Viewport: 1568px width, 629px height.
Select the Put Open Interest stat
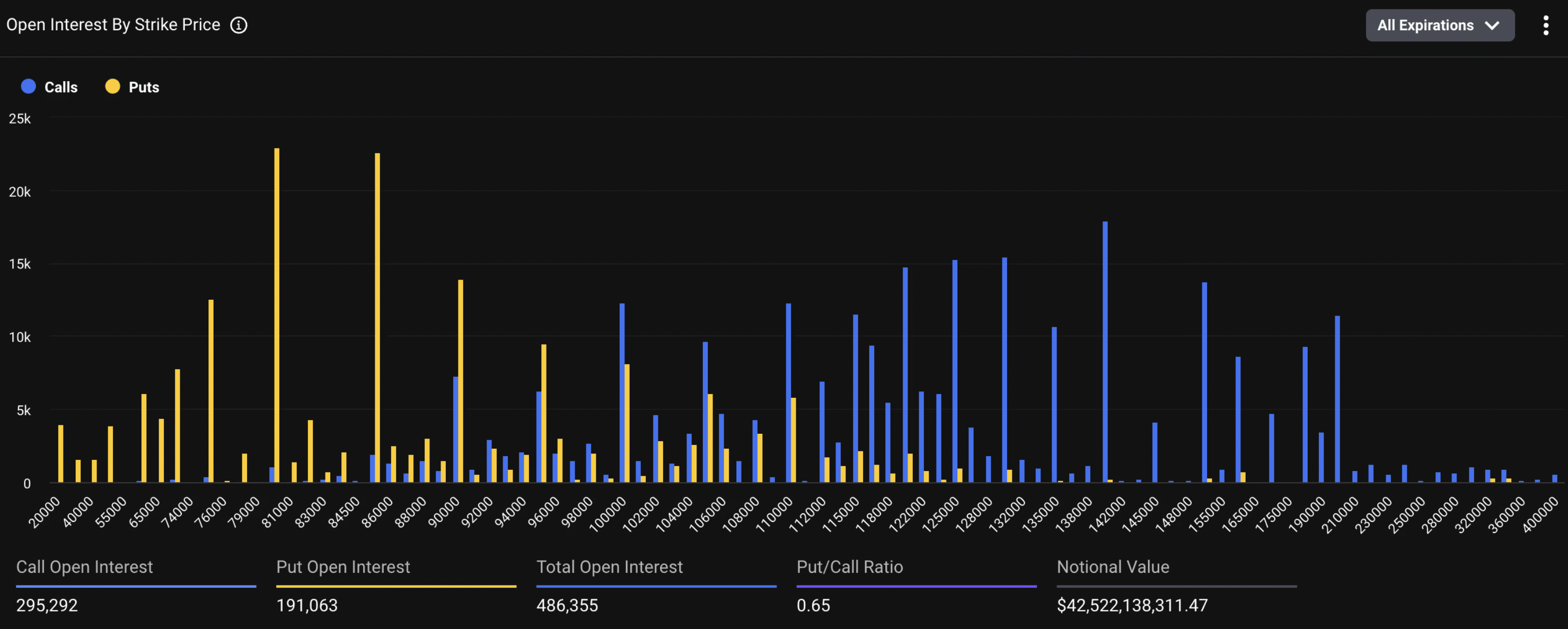tap(342, 567)
